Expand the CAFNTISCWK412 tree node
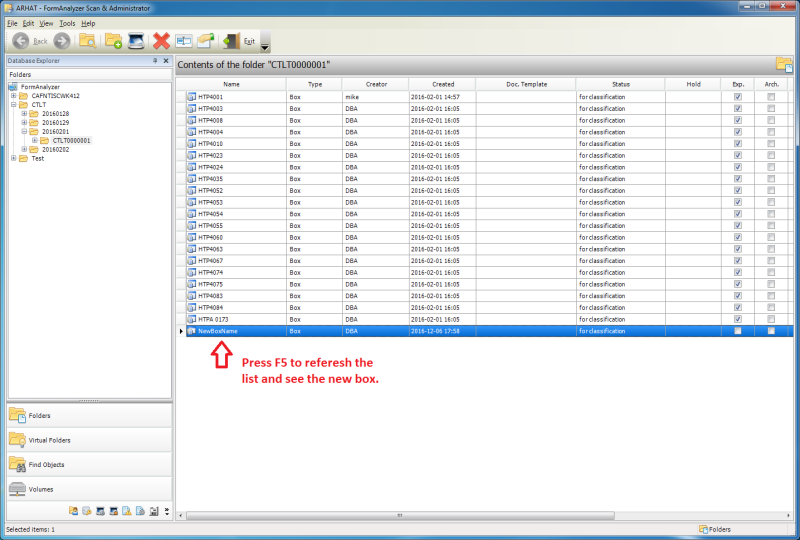Viewport: 800px width, 540px height. point(14,95)
